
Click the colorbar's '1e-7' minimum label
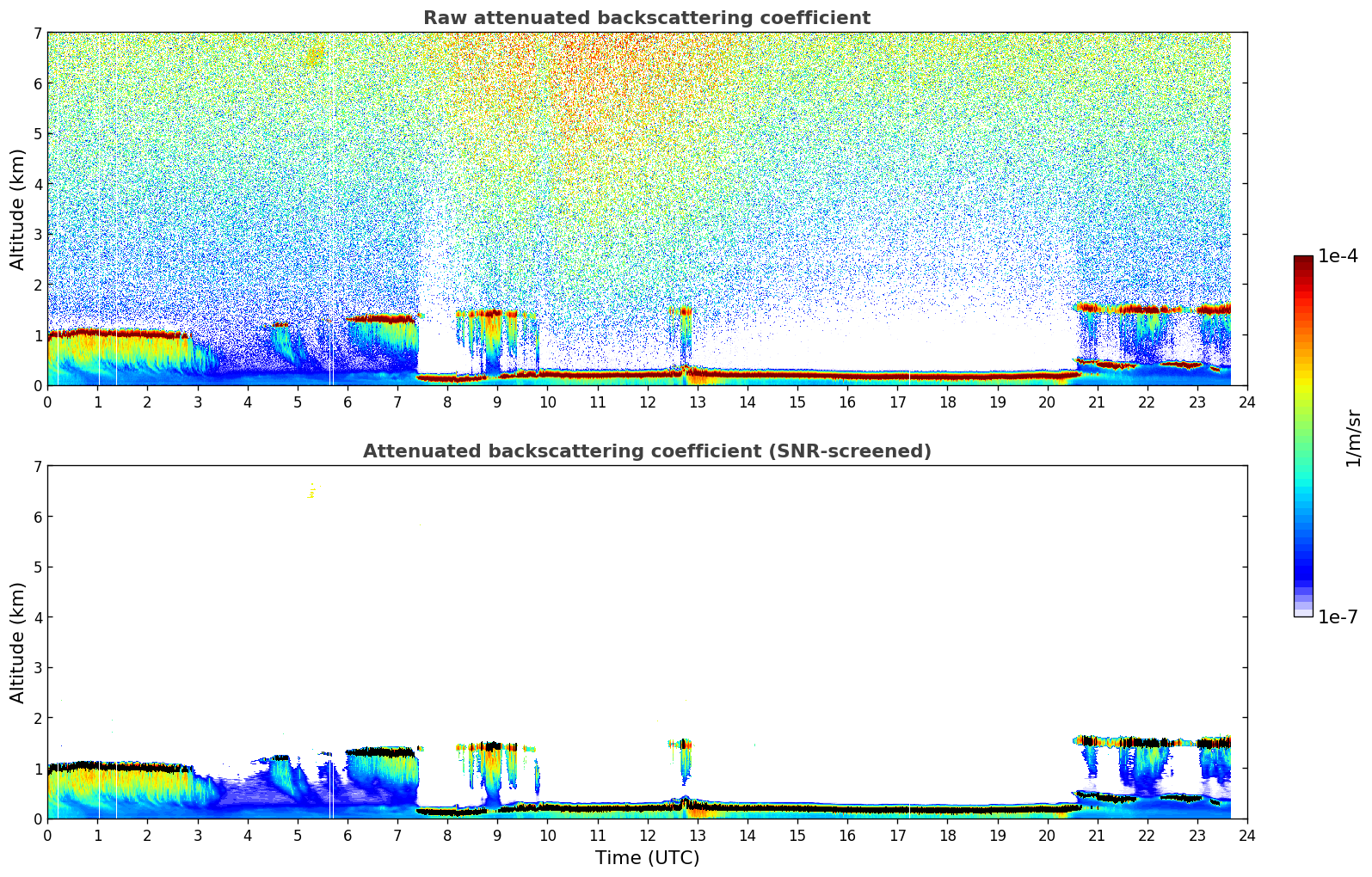[x=1338, y=616]
